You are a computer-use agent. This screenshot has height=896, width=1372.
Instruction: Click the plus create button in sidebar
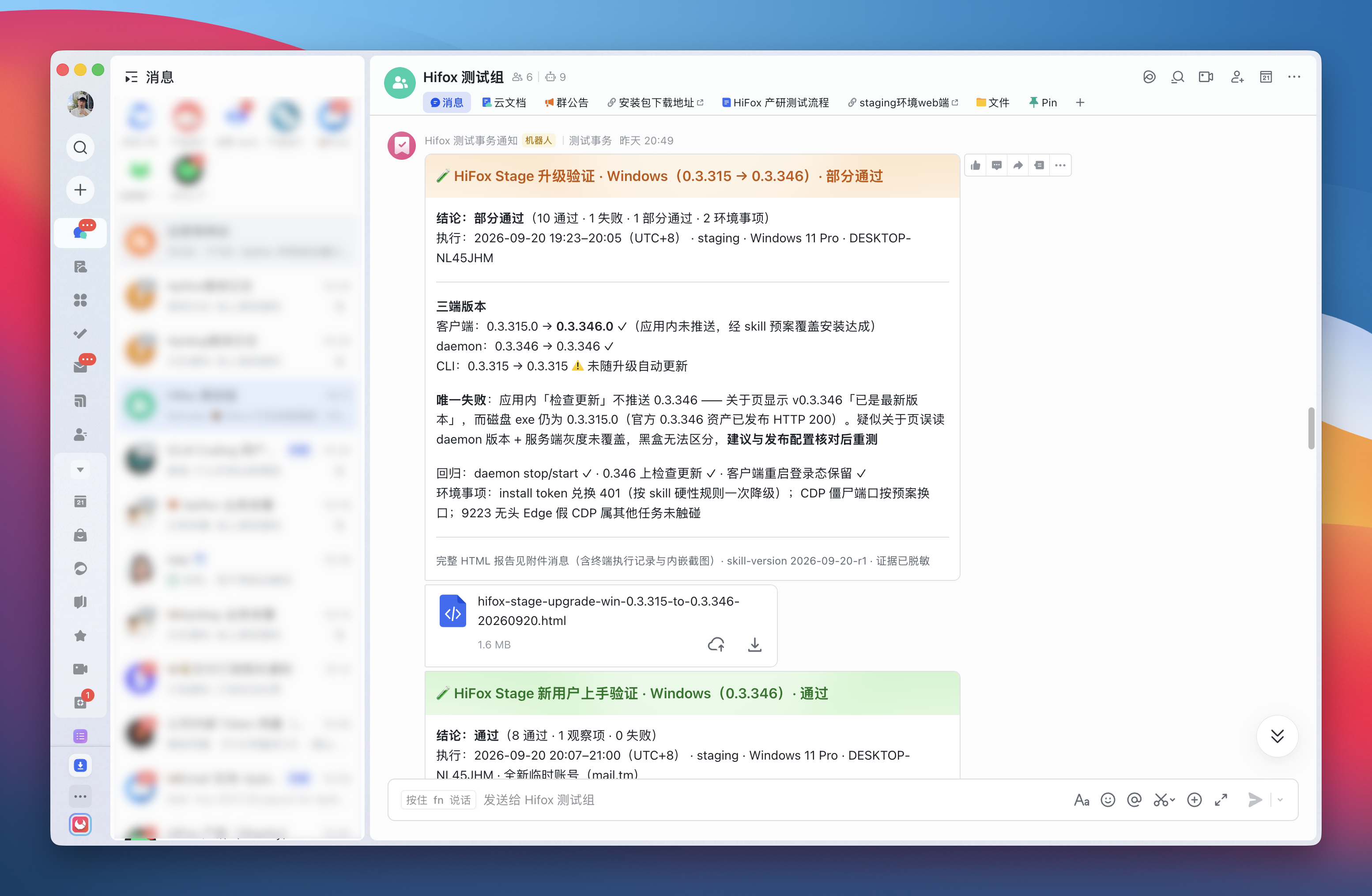click(x=80, y=189)
